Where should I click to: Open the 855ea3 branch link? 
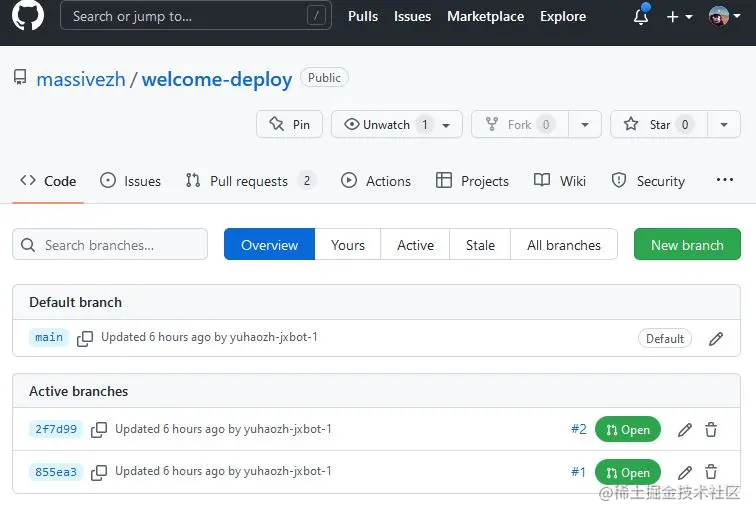[56, 472]
